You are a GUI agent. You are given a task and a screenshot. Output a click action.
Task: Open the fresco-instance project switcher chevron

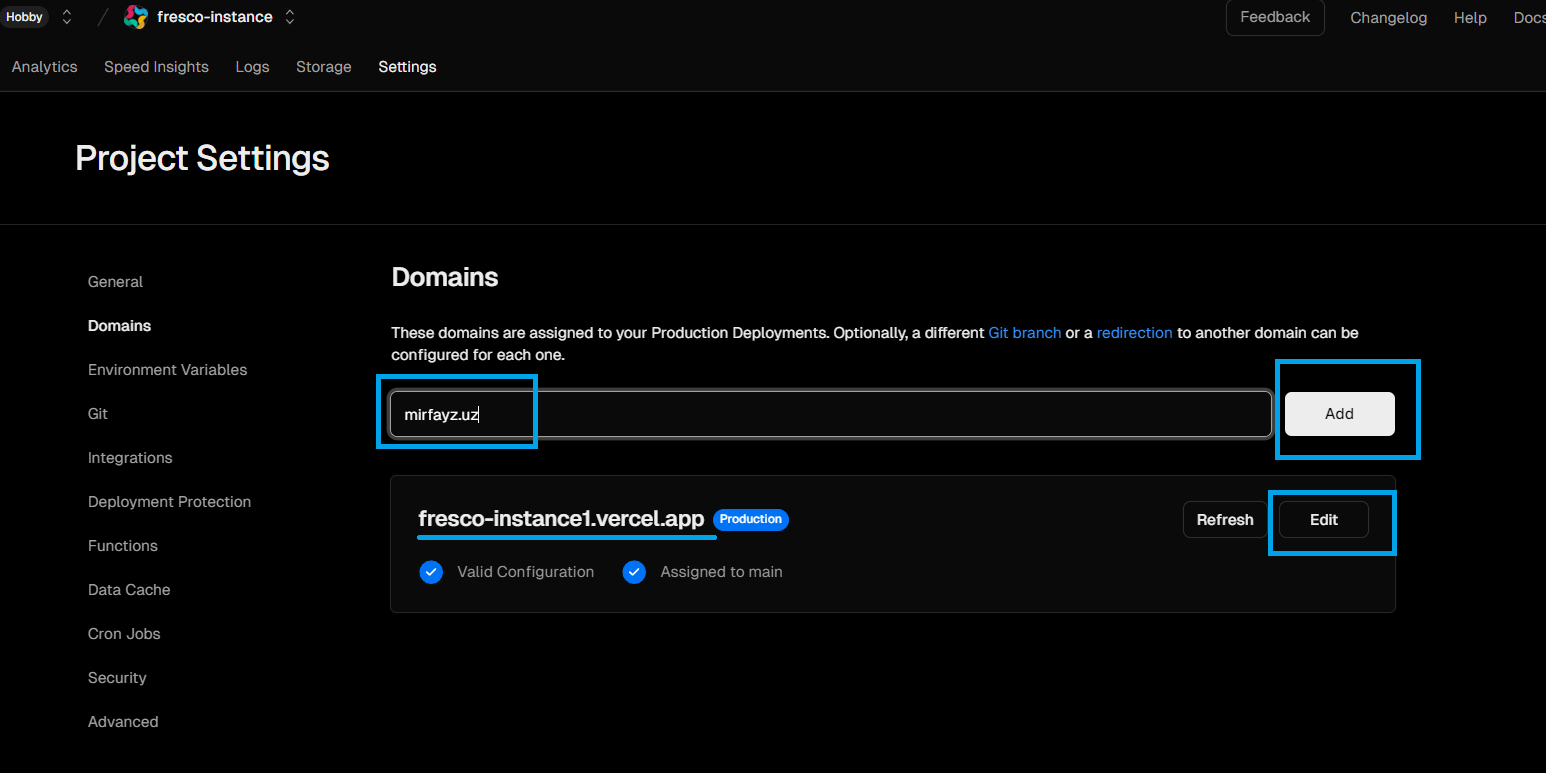[290, 17]
